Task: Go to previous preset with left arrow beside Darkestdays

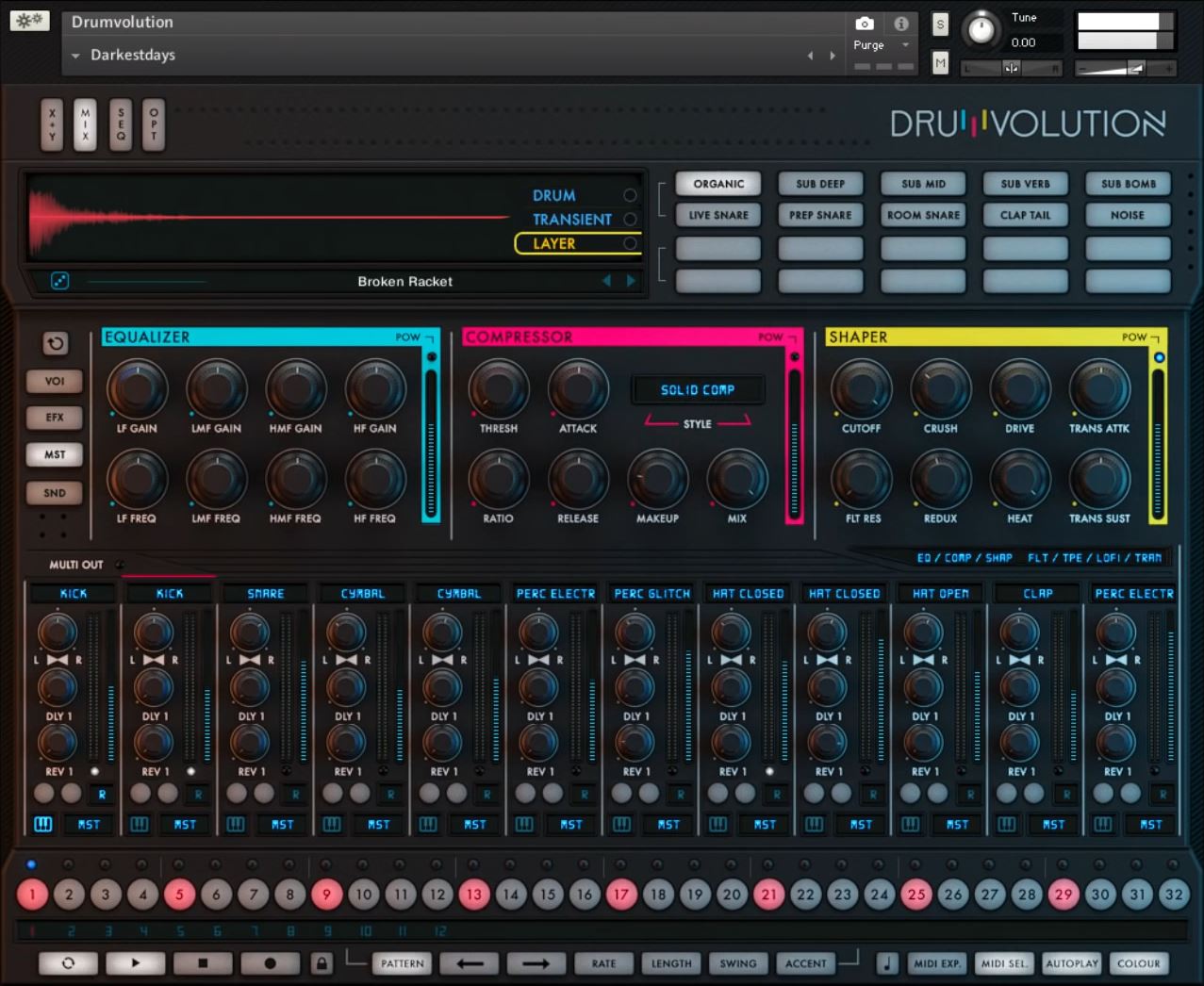Action: pyautogui.click(x=810, y=56)
